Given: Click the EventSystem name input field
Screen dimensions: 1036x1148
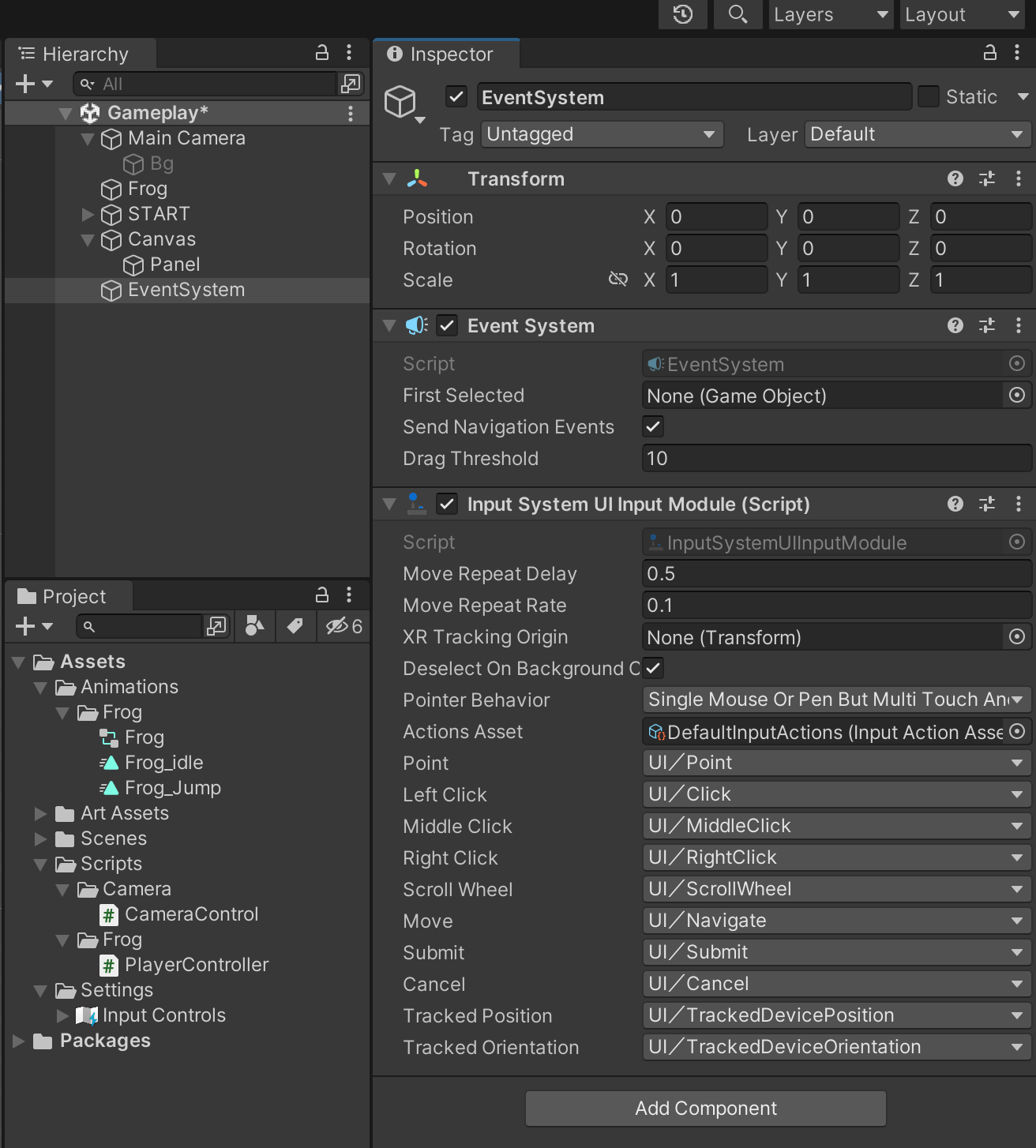Looking at the screenshot, I should pos(695,97).
